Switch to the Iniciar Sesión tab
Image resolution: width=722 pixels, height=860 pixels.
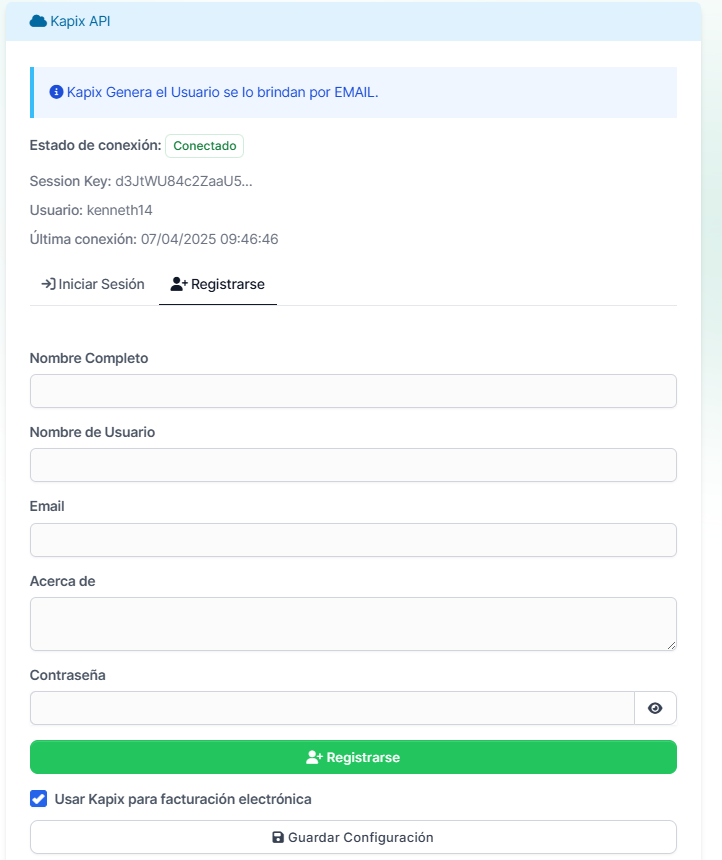coord(93,284)
